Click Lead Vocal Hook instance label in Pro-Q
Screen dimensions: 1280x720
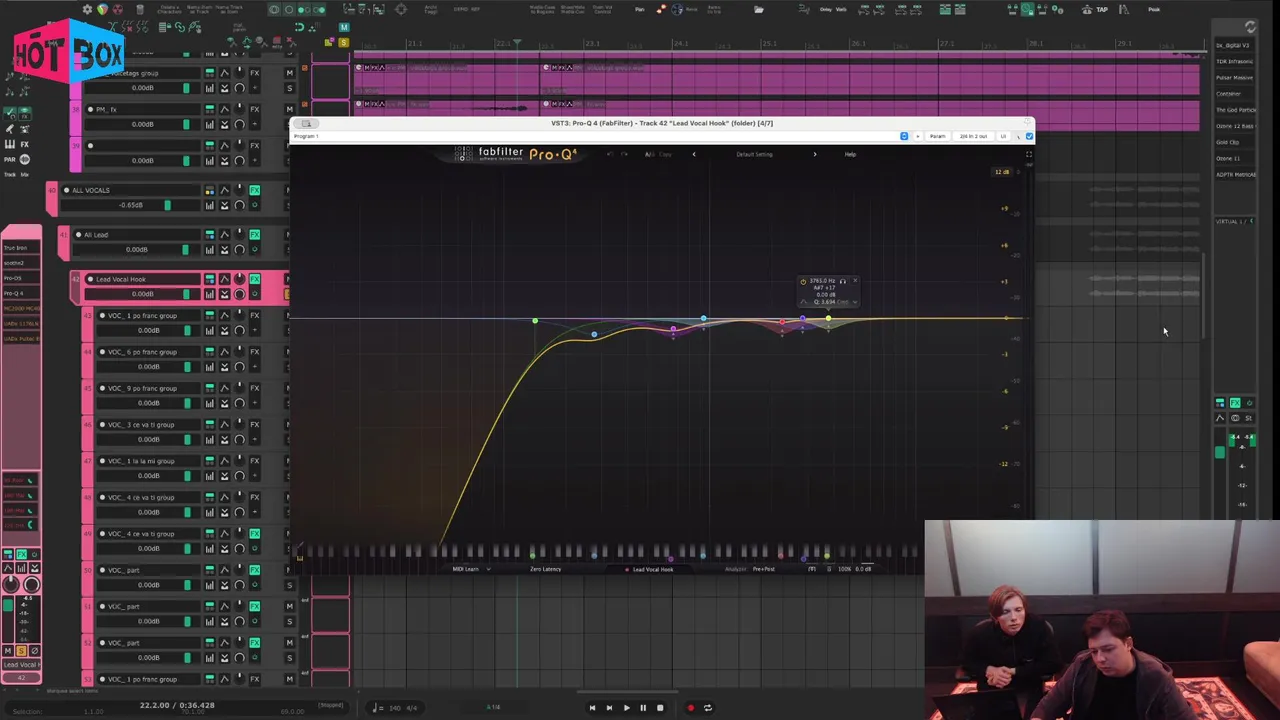tap(652, 569)
